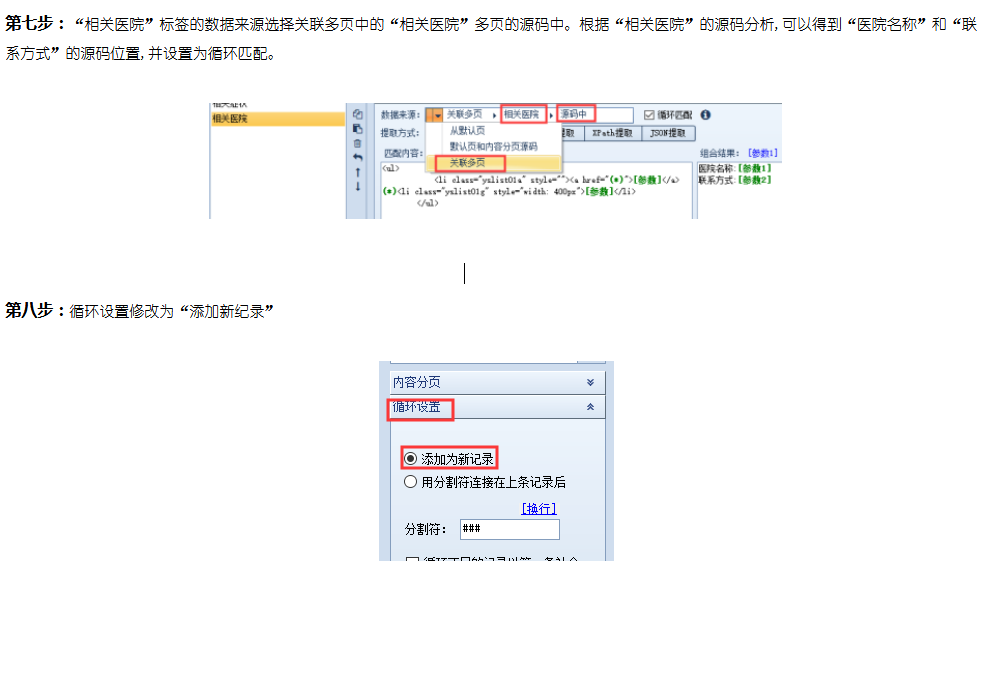Collapse the 循环设置 panel chevron
993x678 pixels.
tap(590, 407)
